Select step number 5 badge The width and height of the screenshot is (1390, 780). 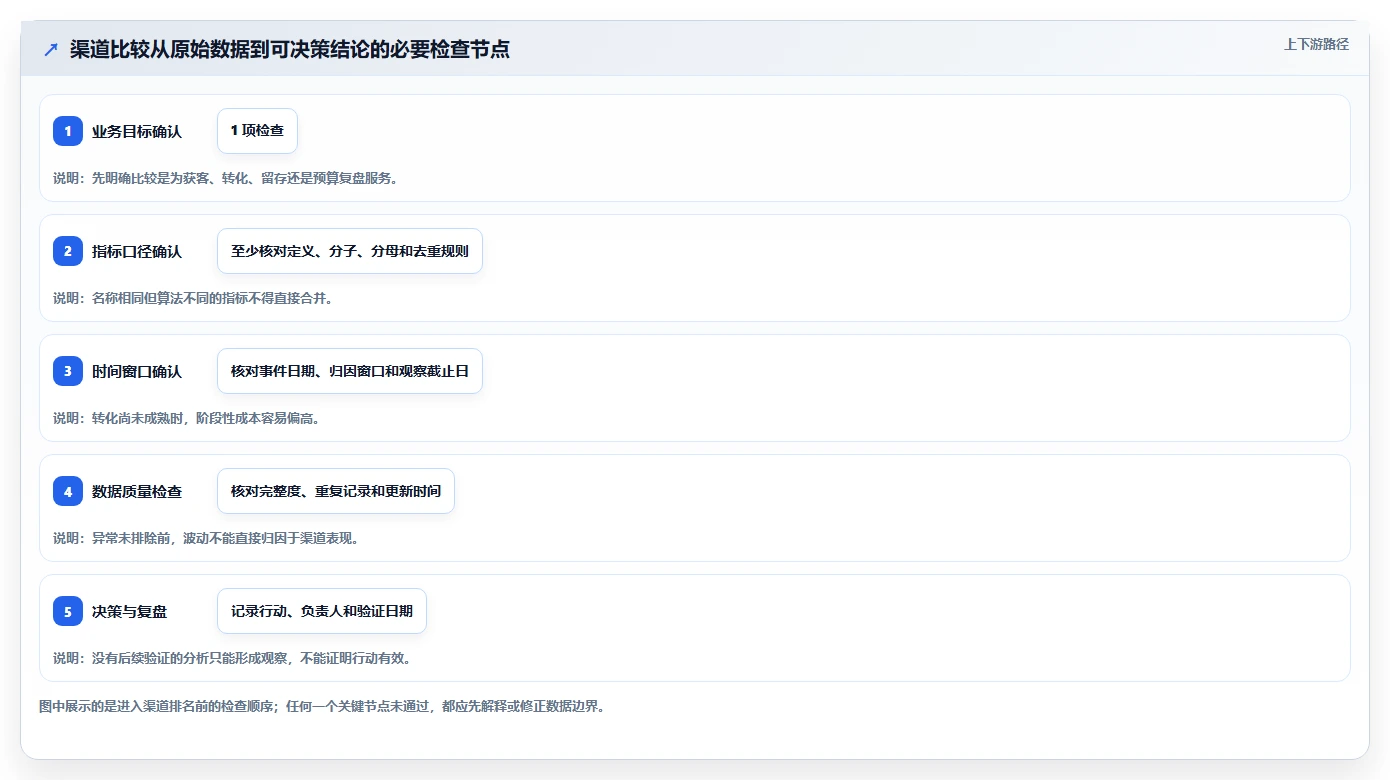68,611
